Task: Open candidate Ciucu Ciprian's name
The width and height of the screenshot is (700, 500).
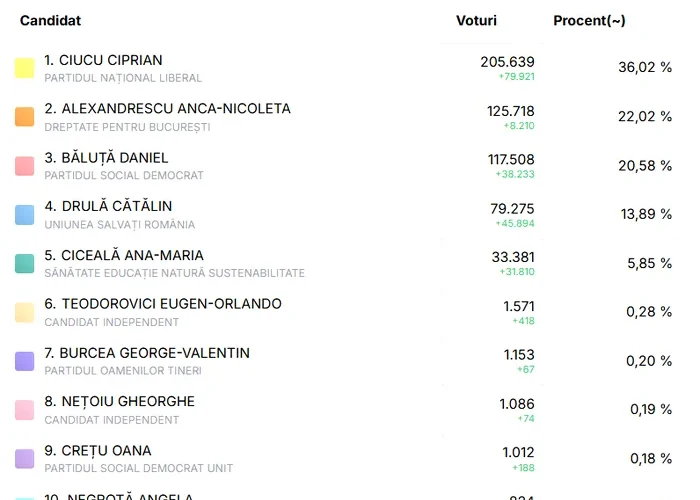Action: click(x=103, y=60)
